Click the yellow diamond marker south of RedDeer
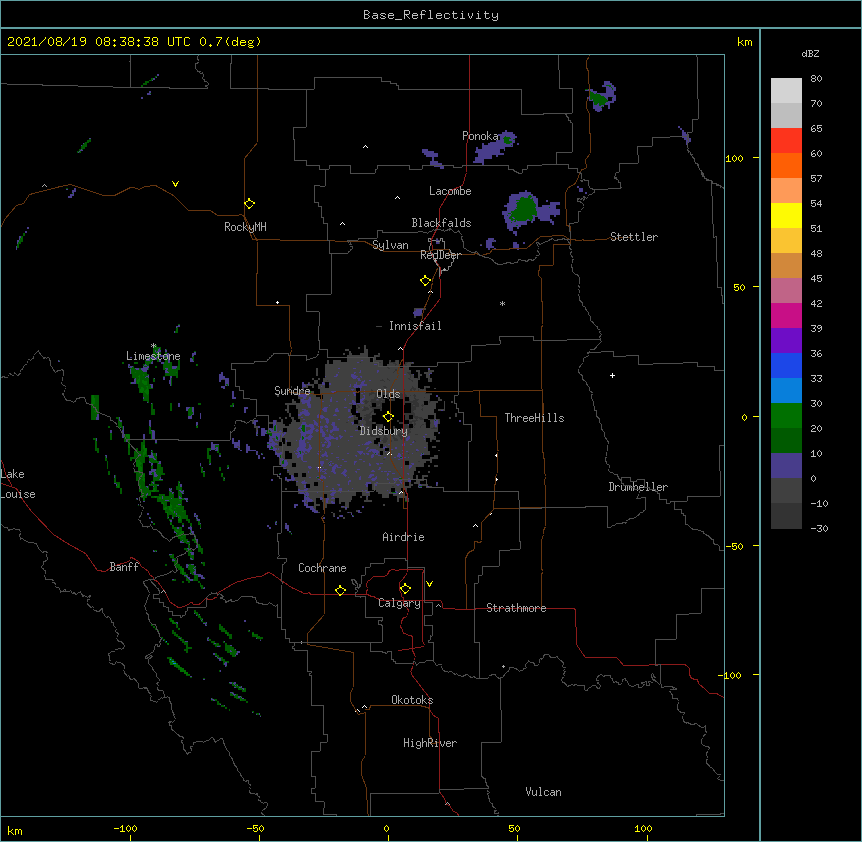 [x=426, y=281]
